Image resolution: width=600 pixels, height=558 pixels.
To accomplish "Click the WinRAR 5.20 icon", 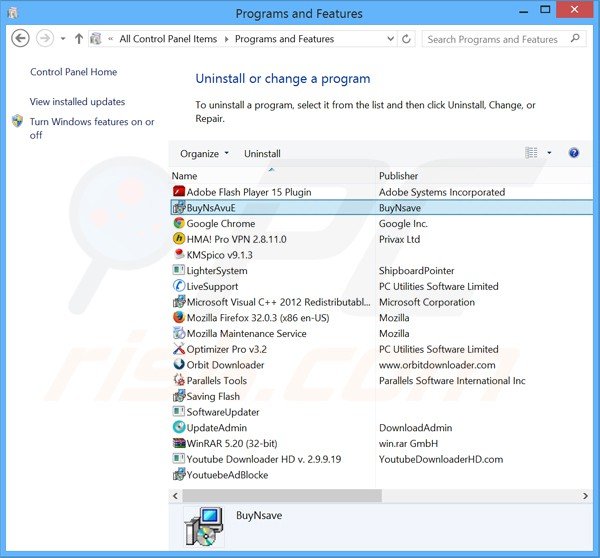I will click(x=179, y=443).
